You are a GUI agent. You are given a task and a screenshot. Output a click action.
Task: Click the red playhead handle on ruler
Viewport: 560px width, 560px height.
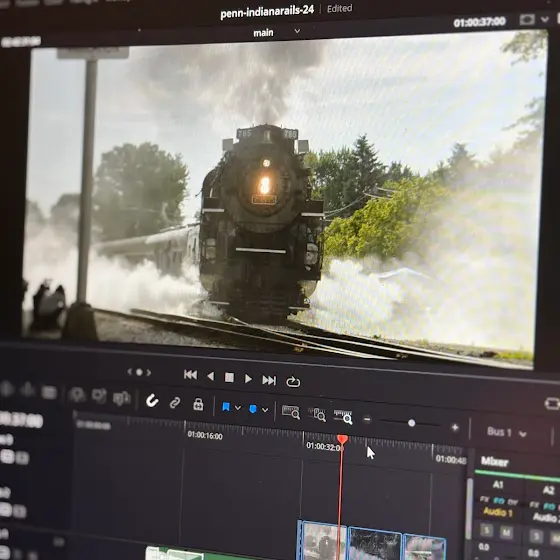342,439
